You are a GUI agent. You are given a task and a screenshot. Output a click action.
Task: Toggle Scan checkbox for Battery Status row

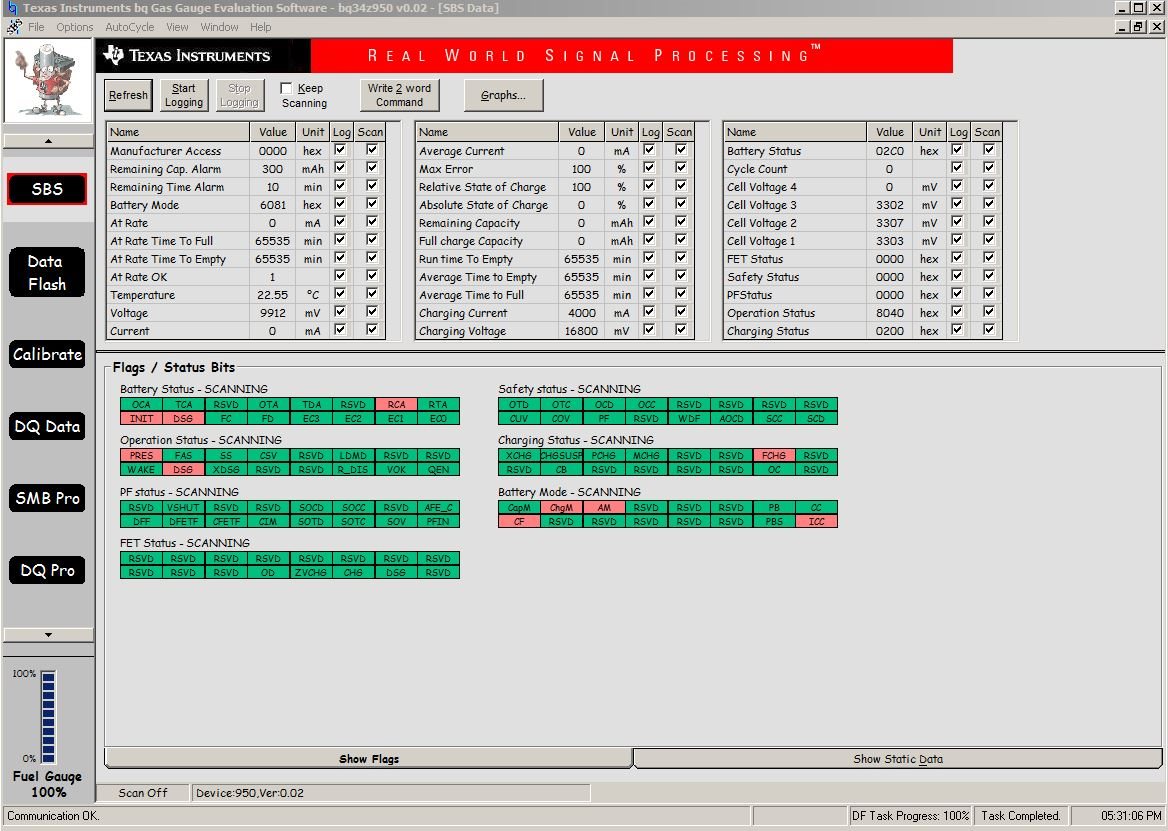pyautogui.click(x=989, y=150)
